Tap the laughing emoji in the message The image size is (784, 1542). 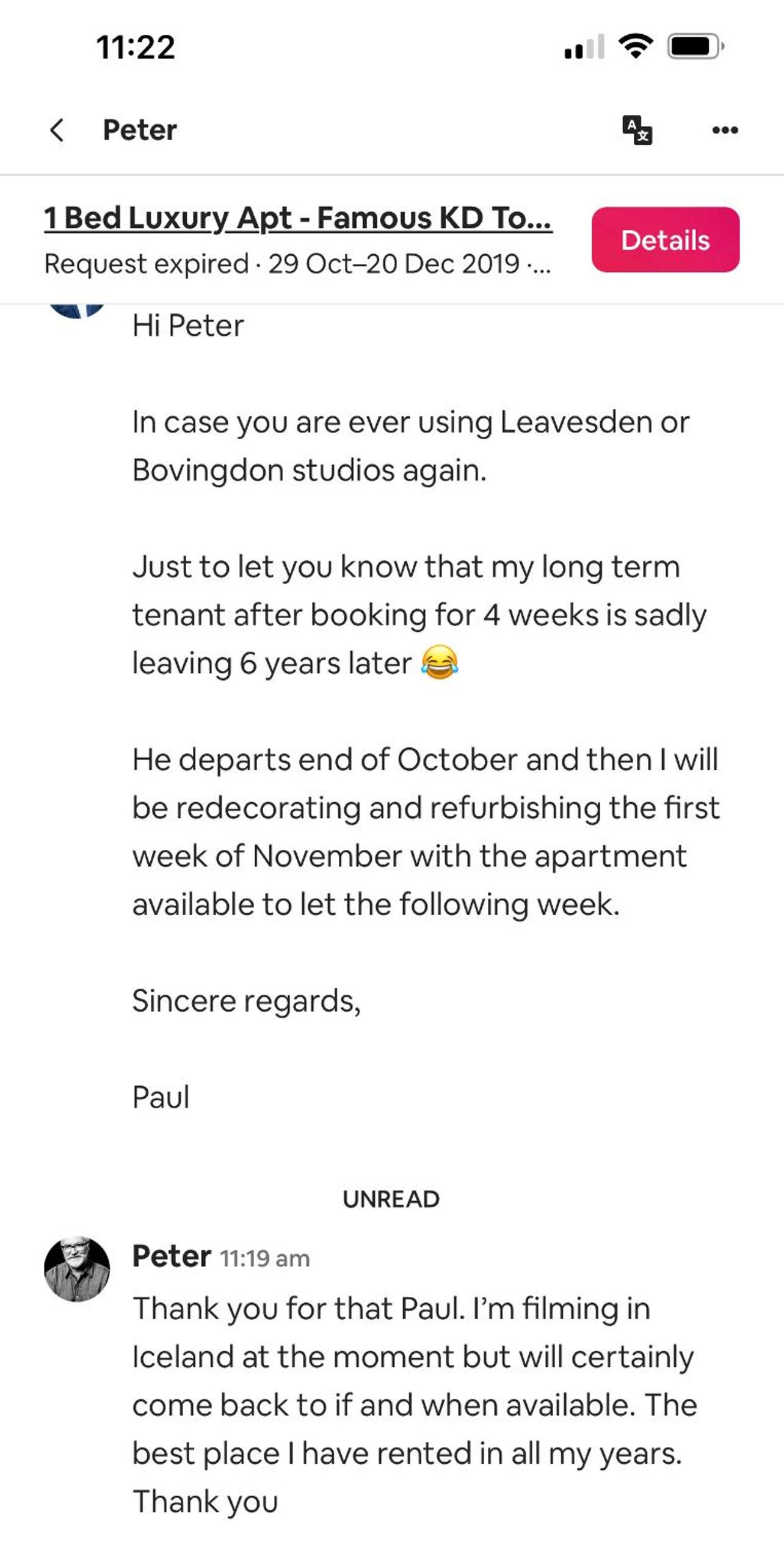[x=440, y=662]
